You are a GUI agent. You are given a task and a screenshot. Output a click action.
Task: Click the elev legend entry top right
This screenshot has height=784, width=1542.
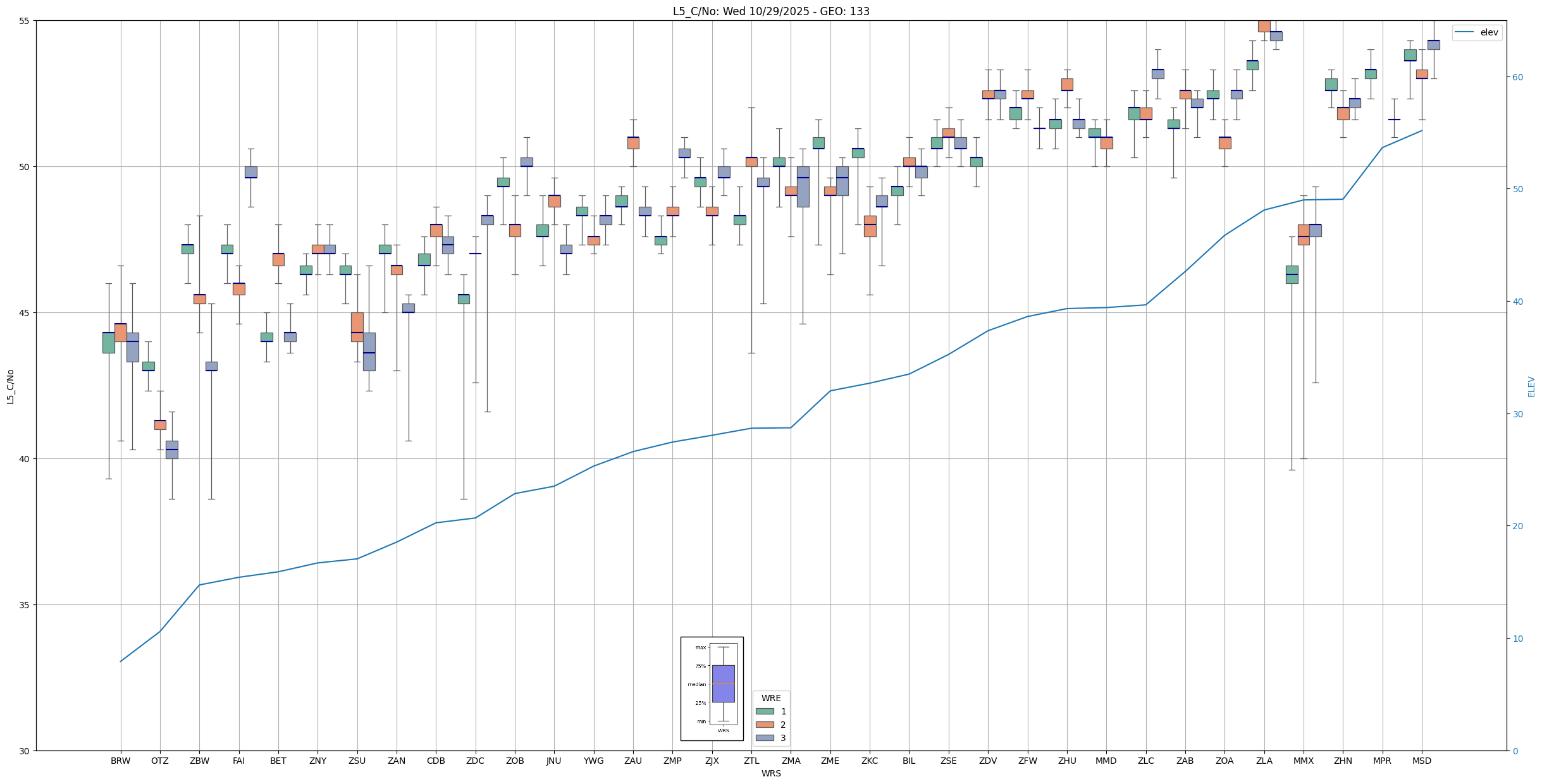(1477, 32)
